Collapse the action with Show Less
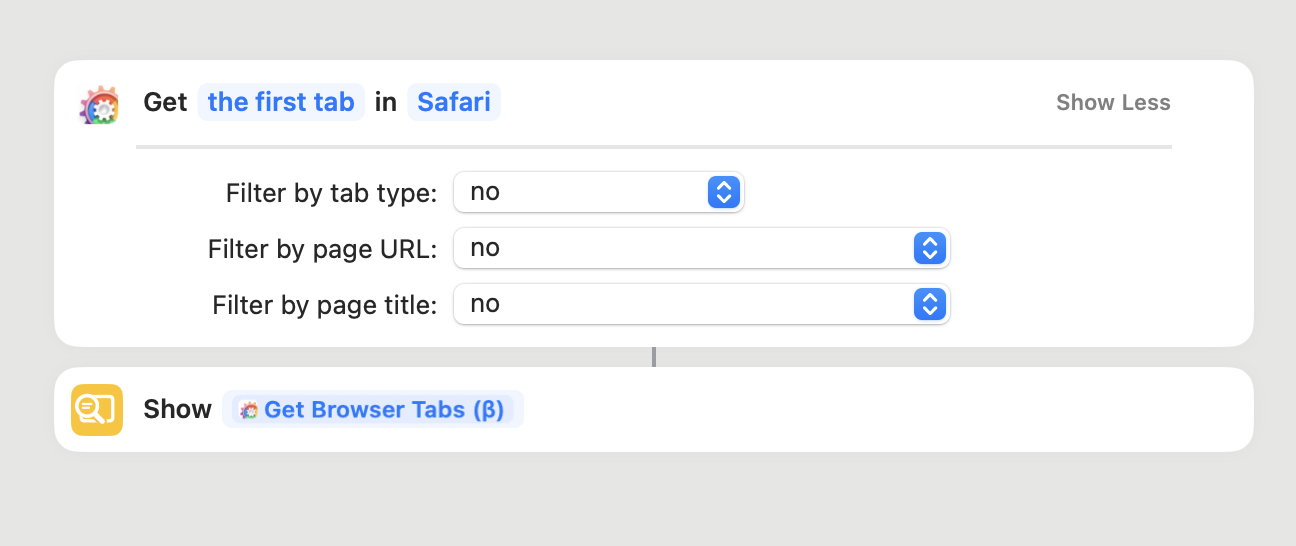Image resolution: width=1296 pixels, height=546 pixels. [x=1113, y=103]
